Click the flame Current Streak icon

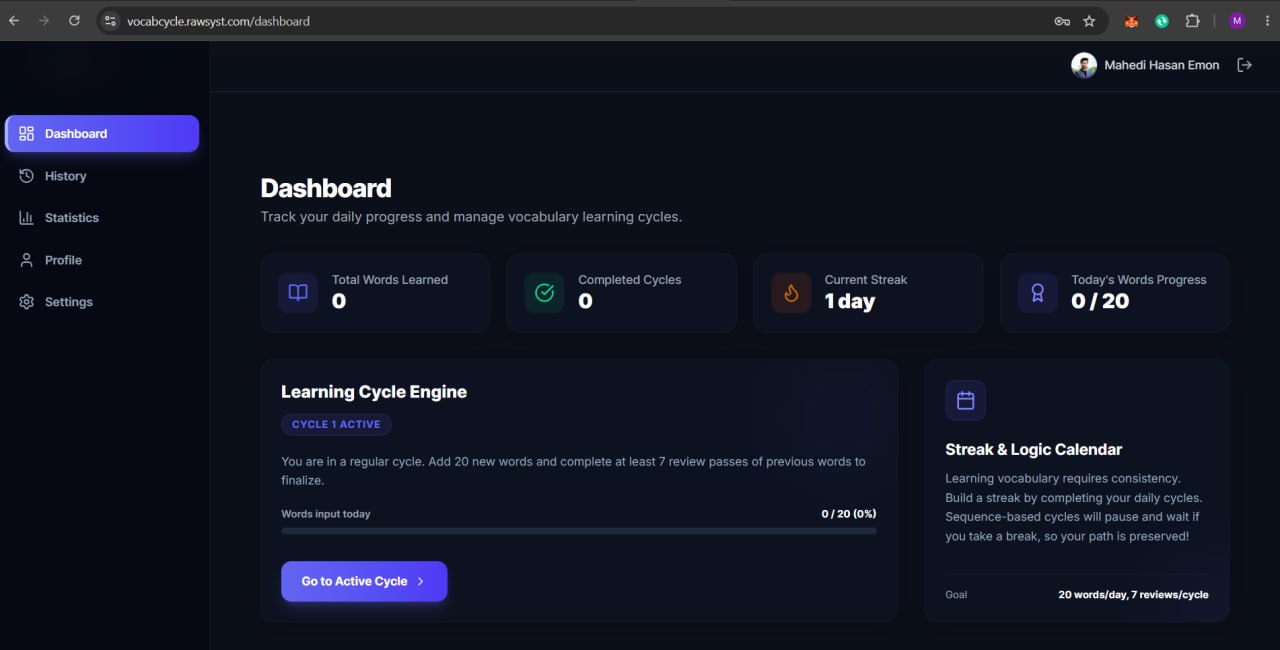pos(791,293)
